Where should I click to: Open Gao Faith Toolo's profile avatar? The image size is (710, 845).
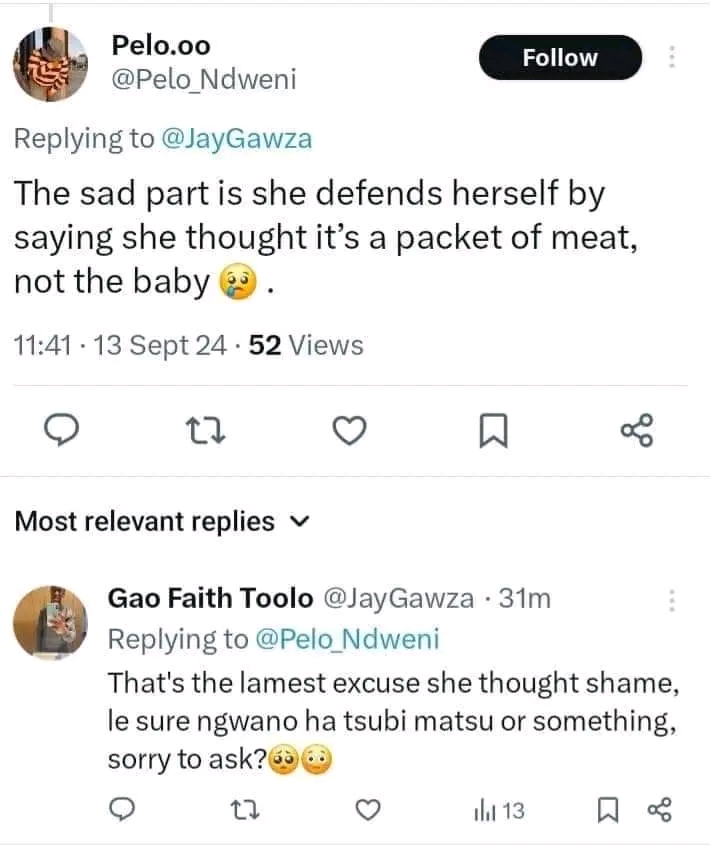(x=56, y=617)
